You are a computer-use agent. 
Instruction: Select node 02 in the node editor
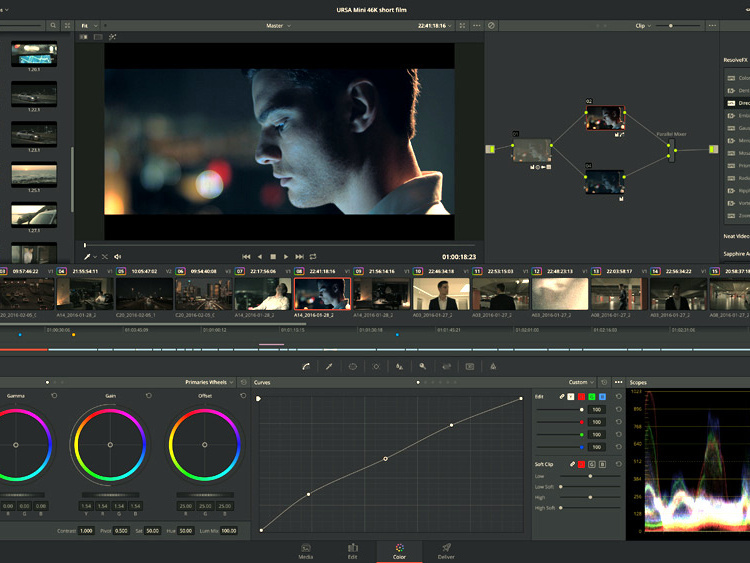[x=605, y=118]
